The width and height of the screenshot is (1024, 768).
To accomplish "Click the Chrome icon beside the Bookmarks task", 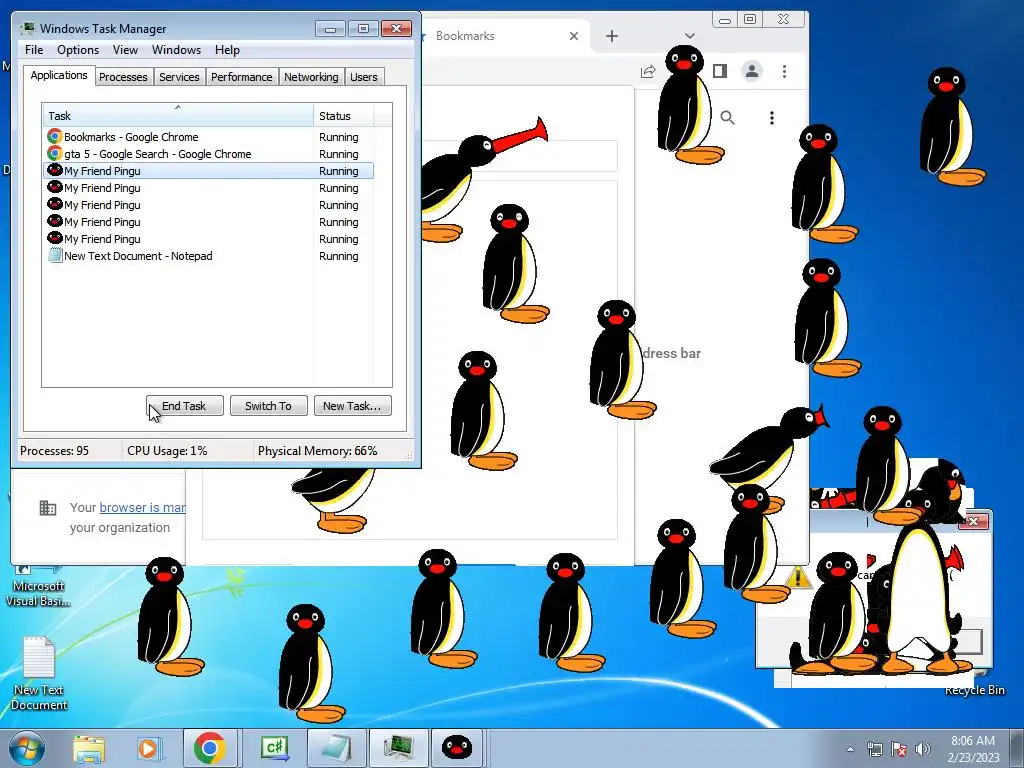I will [55, 136].
